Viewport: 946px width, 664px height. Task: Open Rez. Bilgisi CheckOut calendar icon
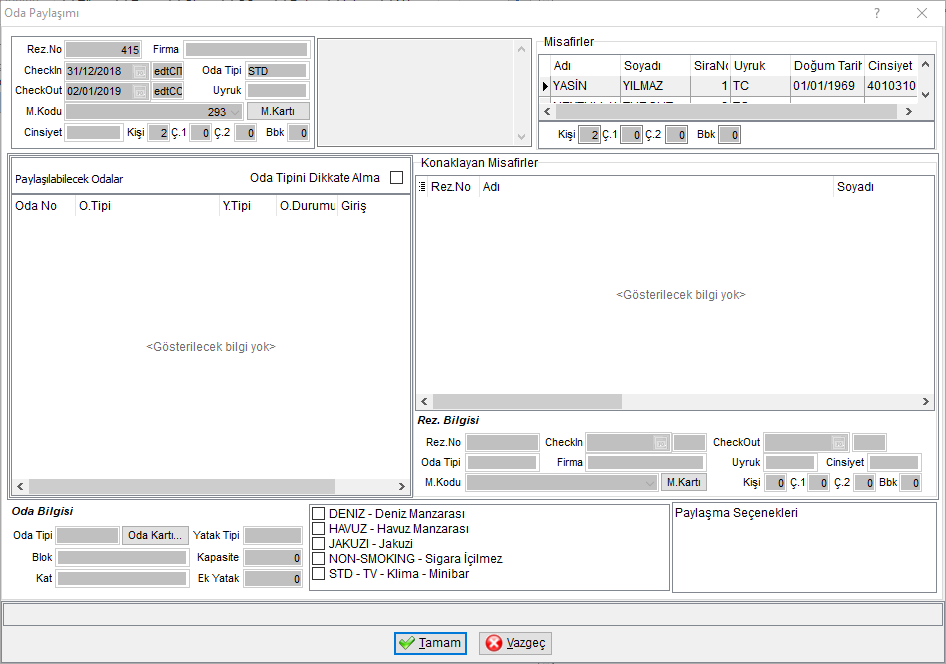coord(839,443)
